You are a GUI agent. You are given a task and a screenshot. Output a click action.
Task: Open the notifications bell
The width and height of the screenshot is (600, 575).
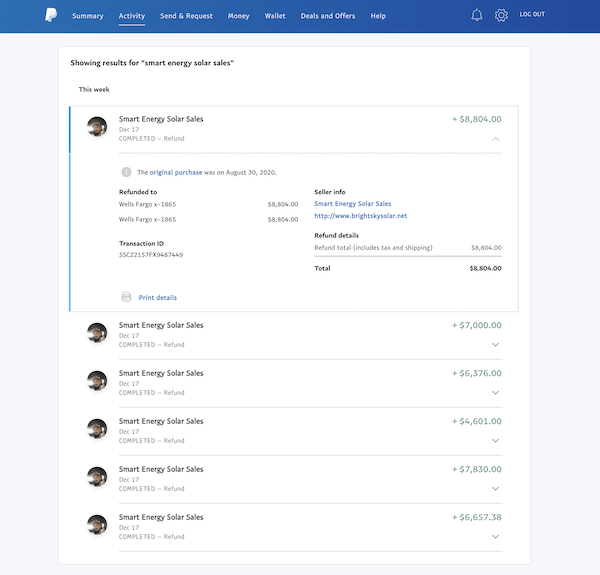tap(476, 15)
